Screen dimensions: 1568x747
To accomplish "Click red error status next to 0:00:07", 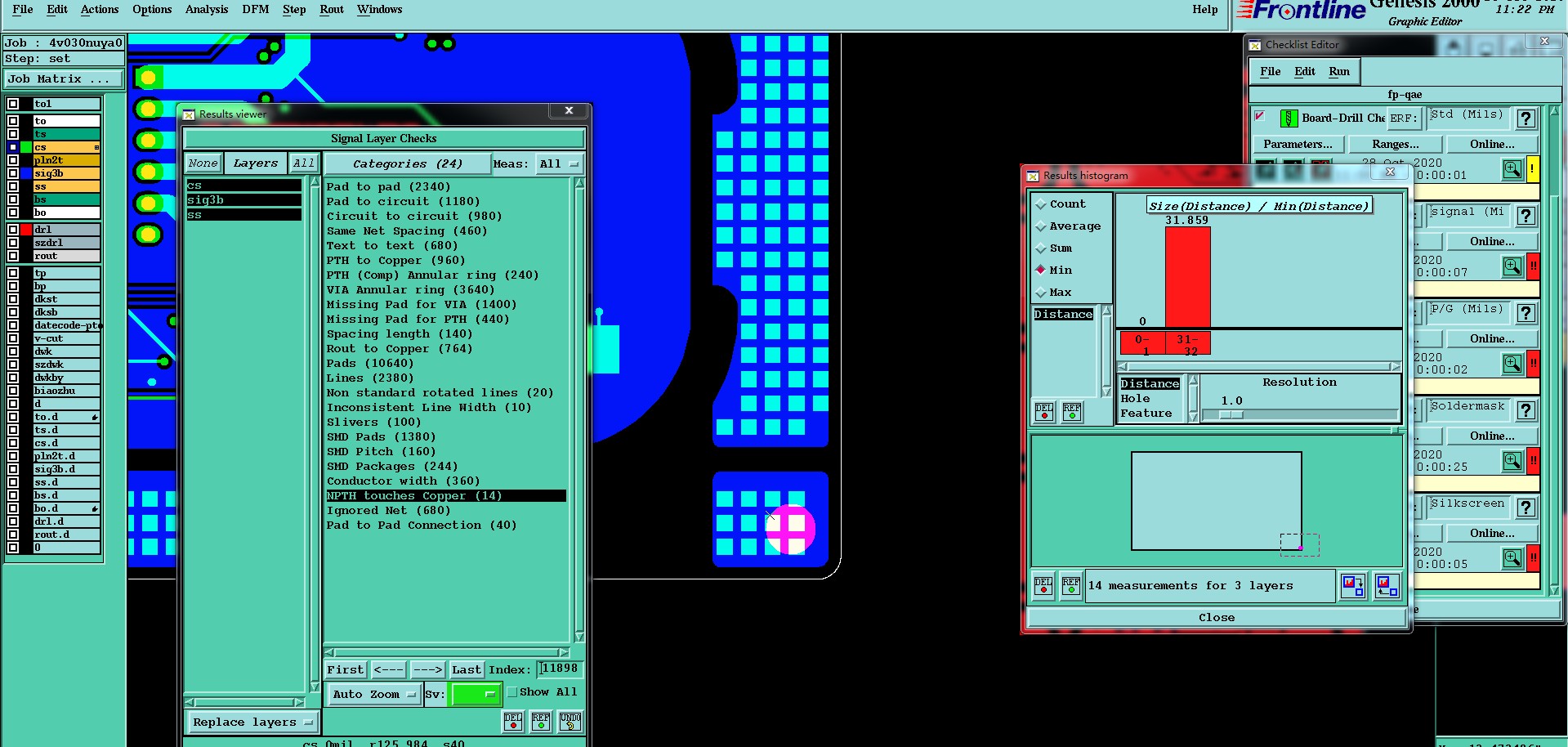I will (1533, 266).
